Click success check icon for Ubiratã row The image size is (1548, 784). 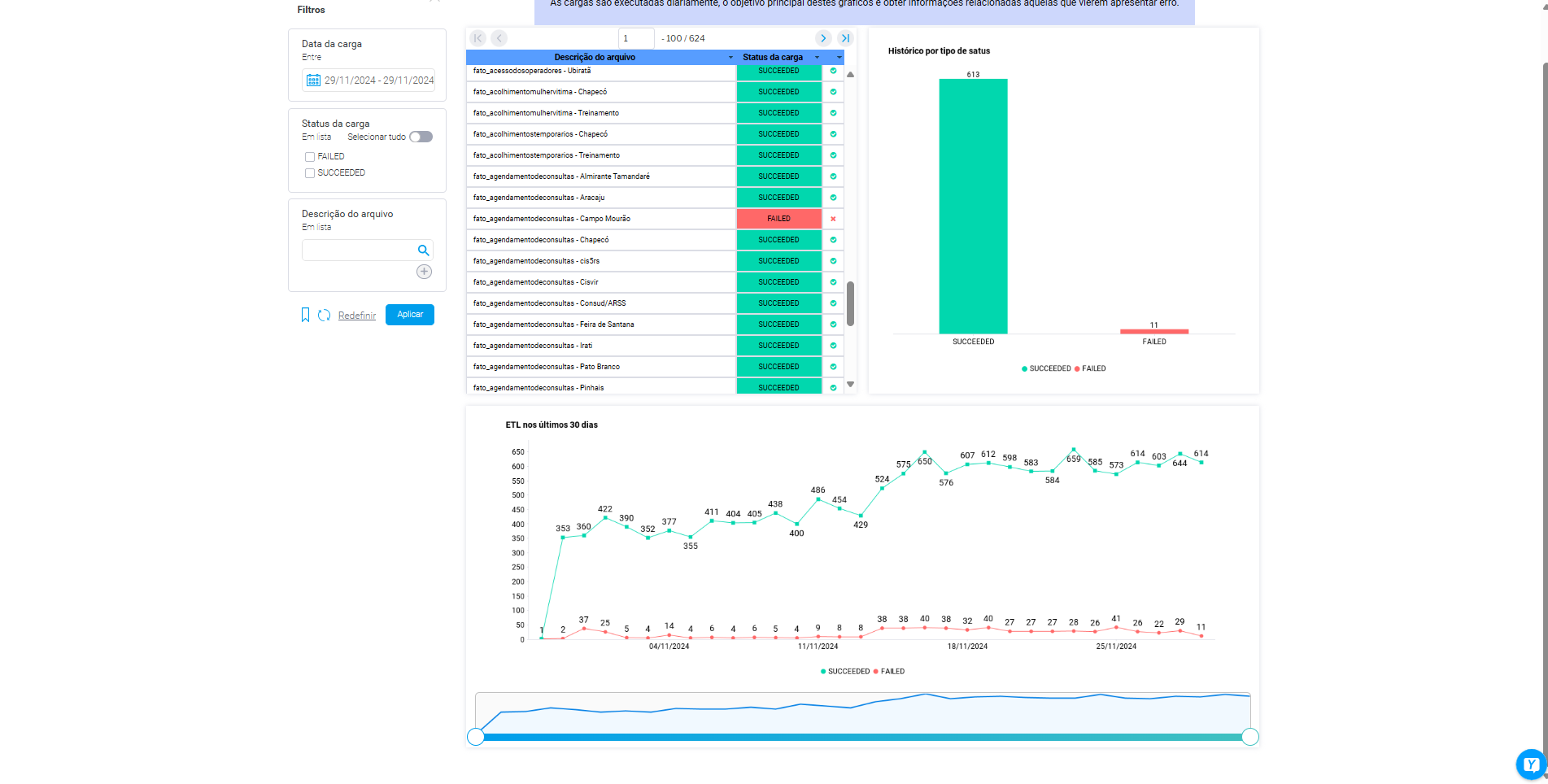[x=833, y=71]
